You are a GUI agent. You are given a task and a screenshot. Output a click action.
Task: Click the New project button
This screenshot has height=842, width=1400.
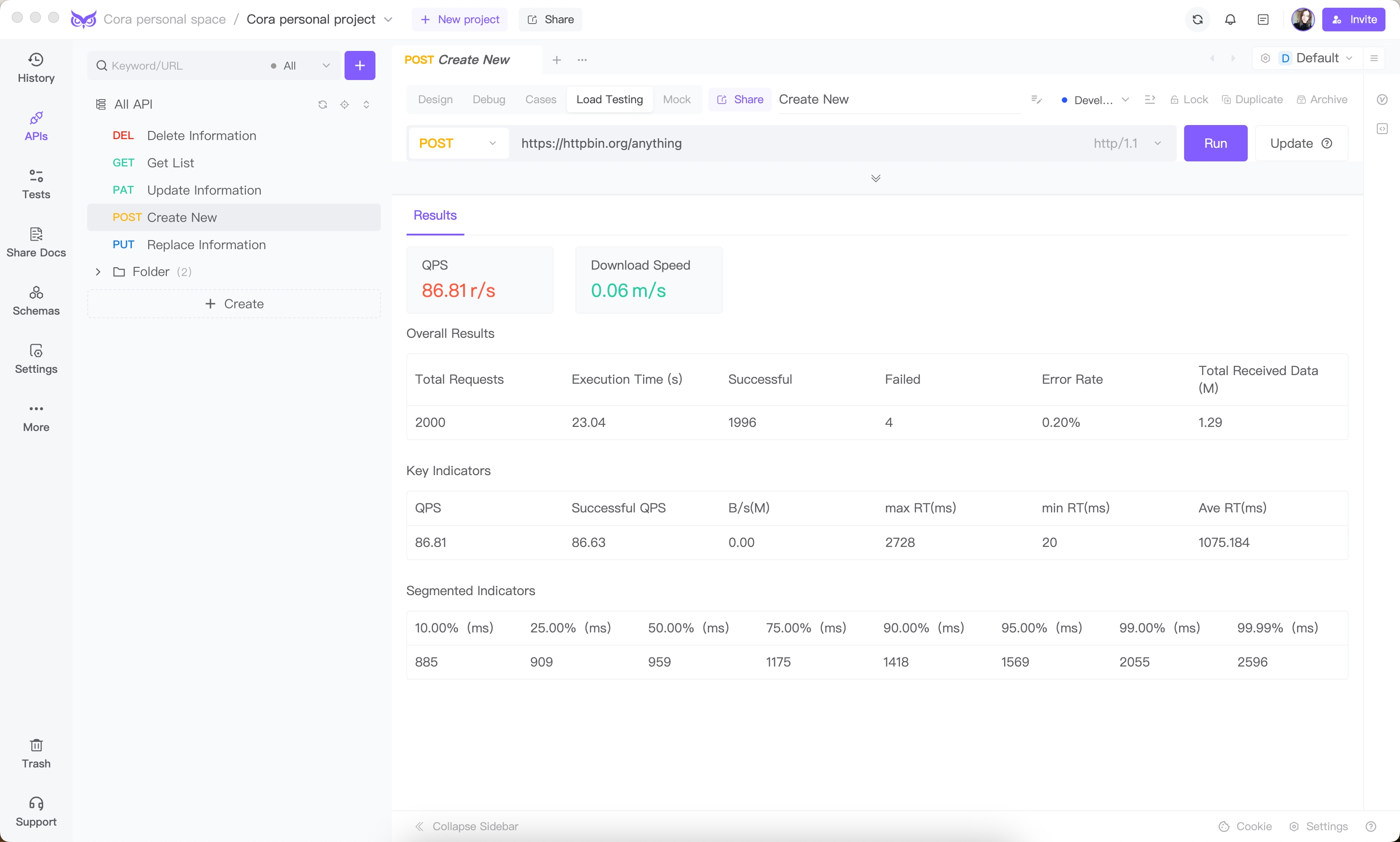coord(460,19)
